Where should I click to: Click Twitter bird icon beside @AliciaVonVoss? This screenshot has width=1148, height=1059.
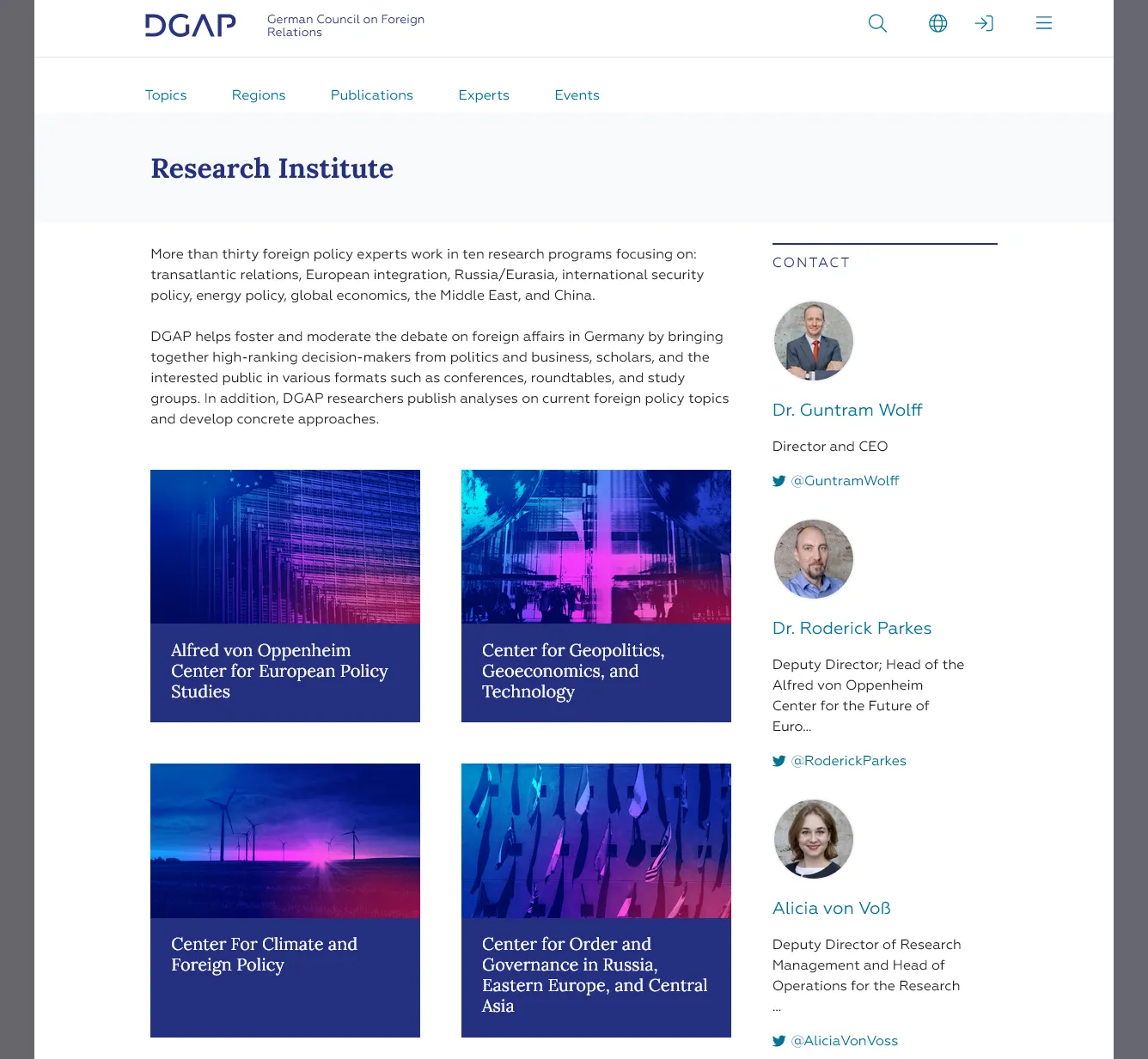pos(779,1041)
